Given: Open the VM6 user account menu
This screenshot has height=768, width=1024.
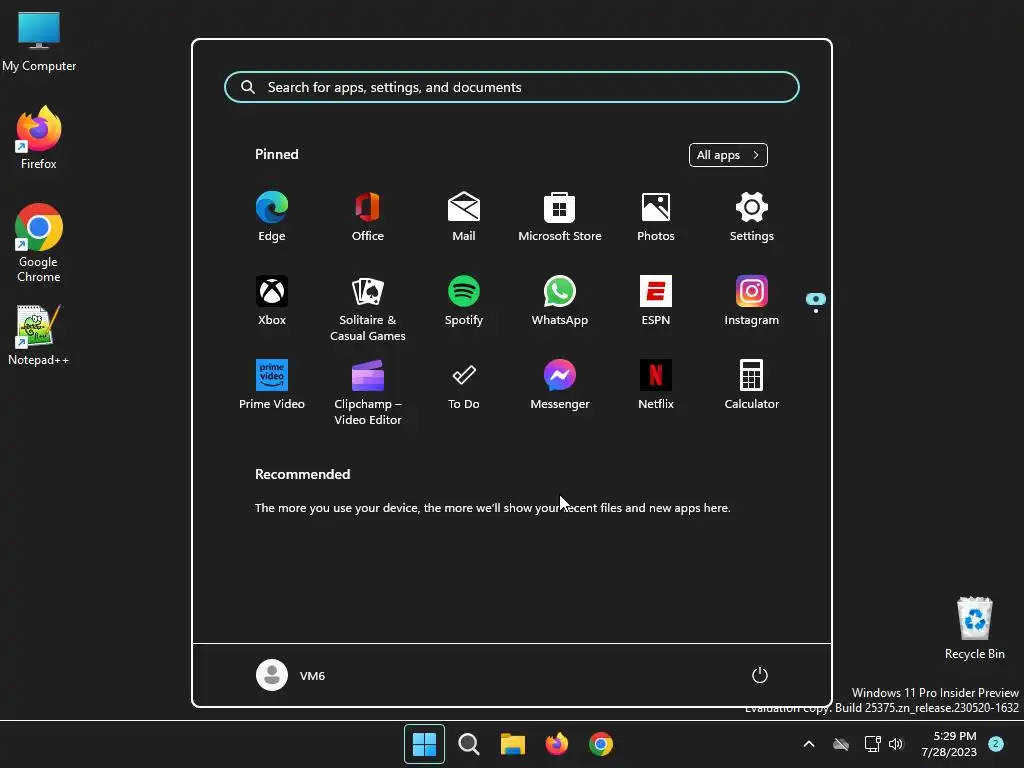Looking at the screenshot, I should pyautogui.click(x=291, y=675).
